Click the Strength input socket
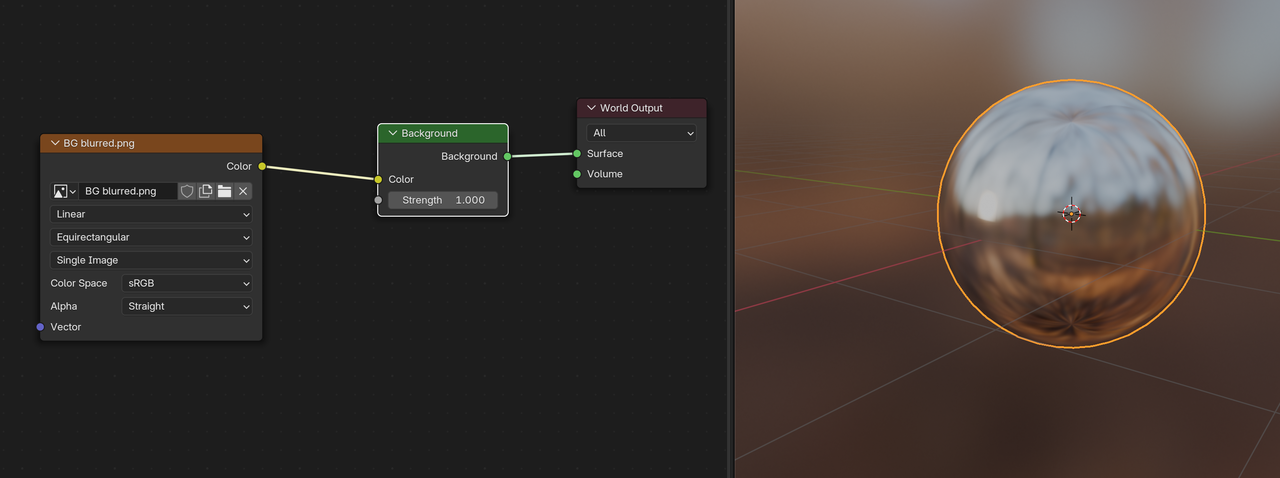Image resolution: width=1280 pixels, height=478 pixels. (x=378, y=200)
